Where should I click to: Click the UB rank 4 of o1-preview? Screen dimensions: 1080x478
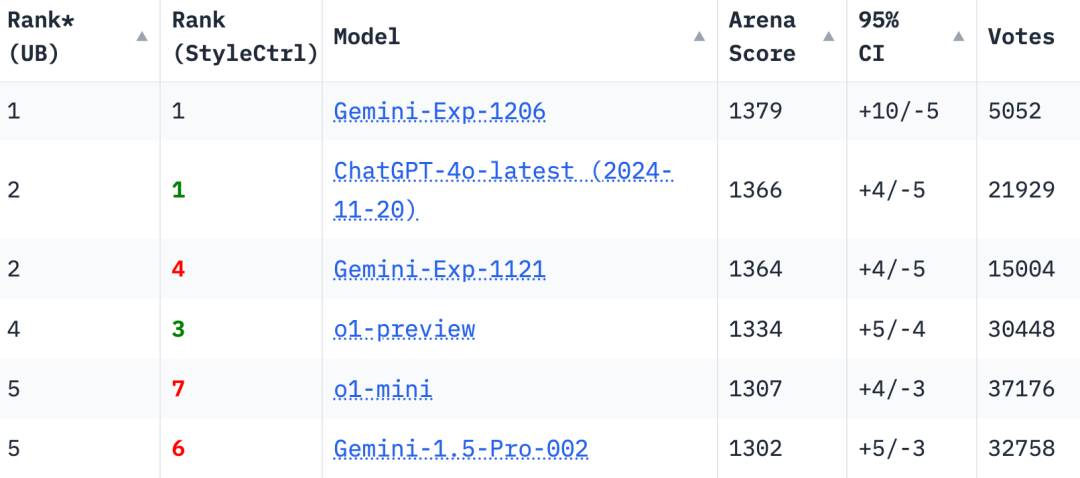pyautogui.click(x=14, y=329)
